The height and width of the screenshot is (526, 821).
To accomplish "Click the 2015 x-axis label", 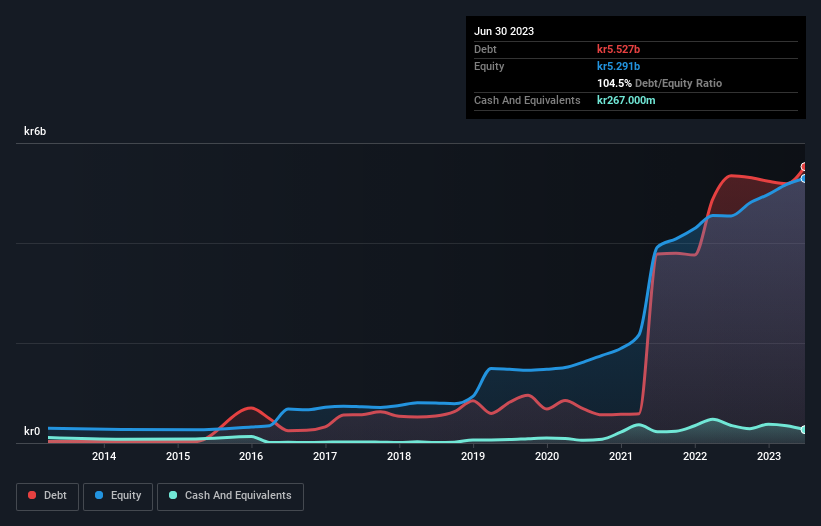I will tap(178, 456).
